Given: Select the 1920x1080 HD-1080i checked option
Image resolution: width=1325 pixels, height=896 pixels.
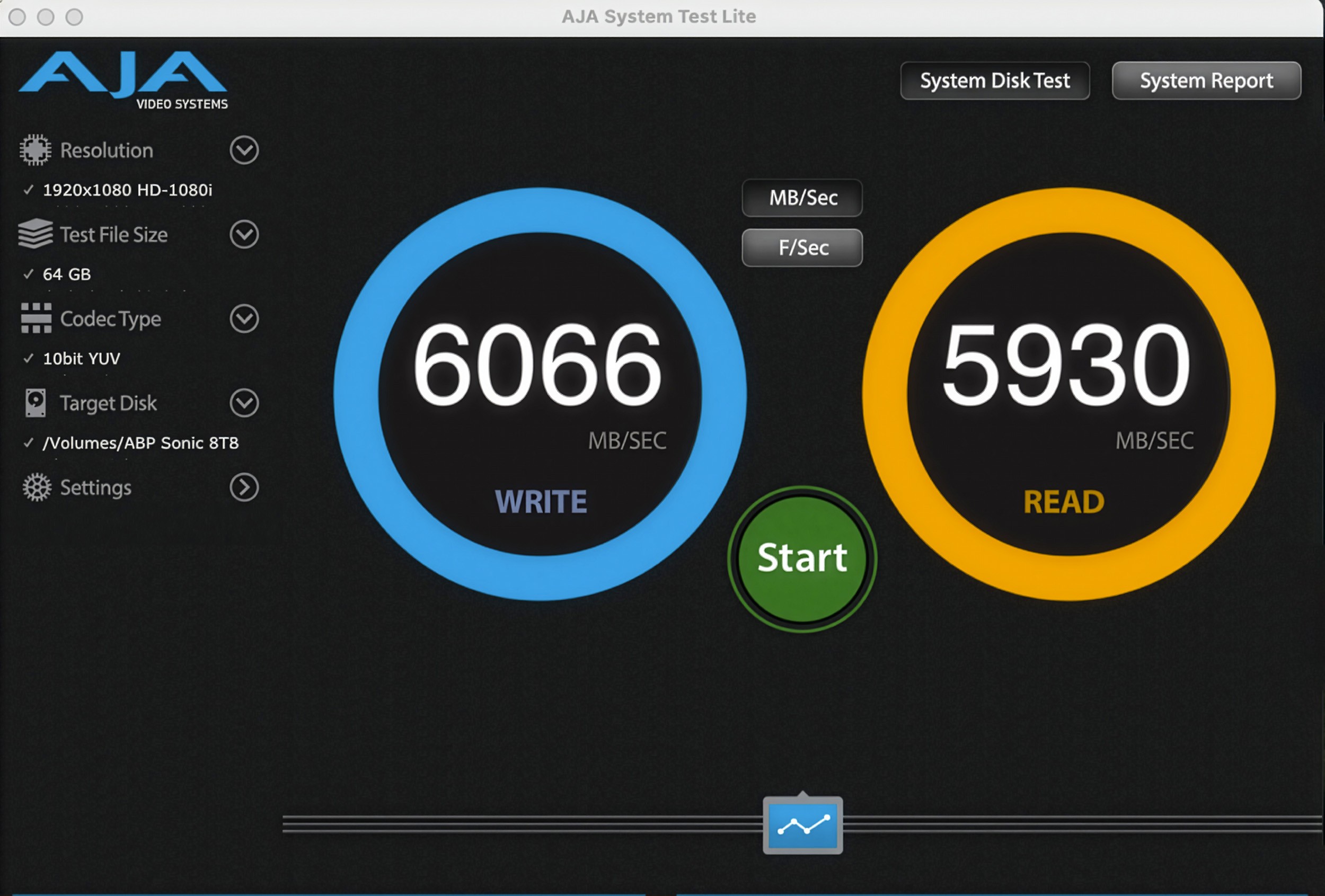Looking at the screenshot, I should [127, 190].
